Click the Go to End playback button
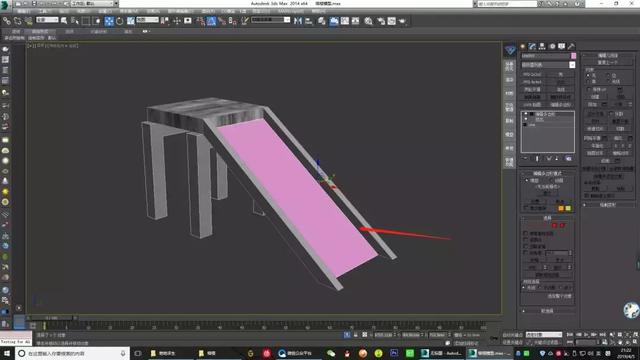This screenshot has height=360, width=640. pyautogui.click(x=602, y=335)
